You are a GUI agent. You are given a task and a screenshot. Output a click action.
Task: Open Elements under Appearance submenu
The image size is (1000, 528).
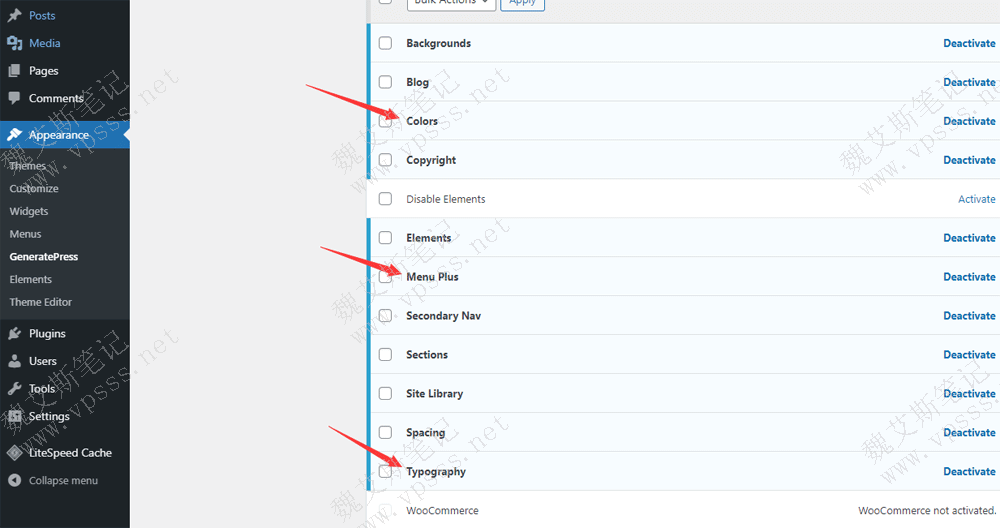[x=31, y=279]
